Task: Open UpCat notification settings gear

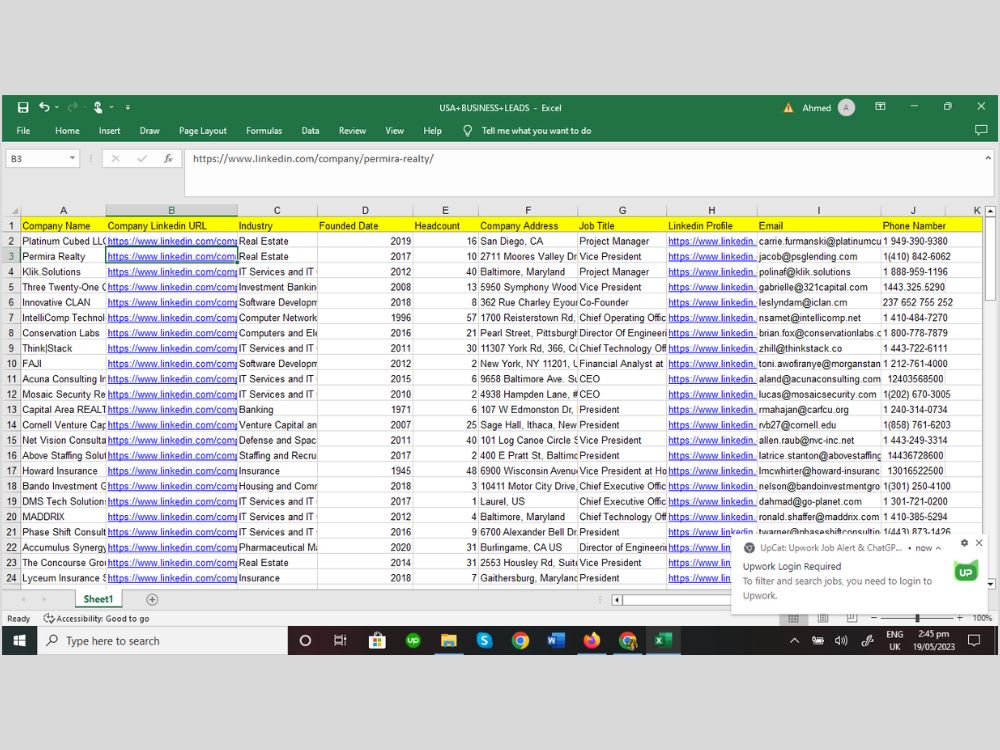Action: (x=964, y=543)
